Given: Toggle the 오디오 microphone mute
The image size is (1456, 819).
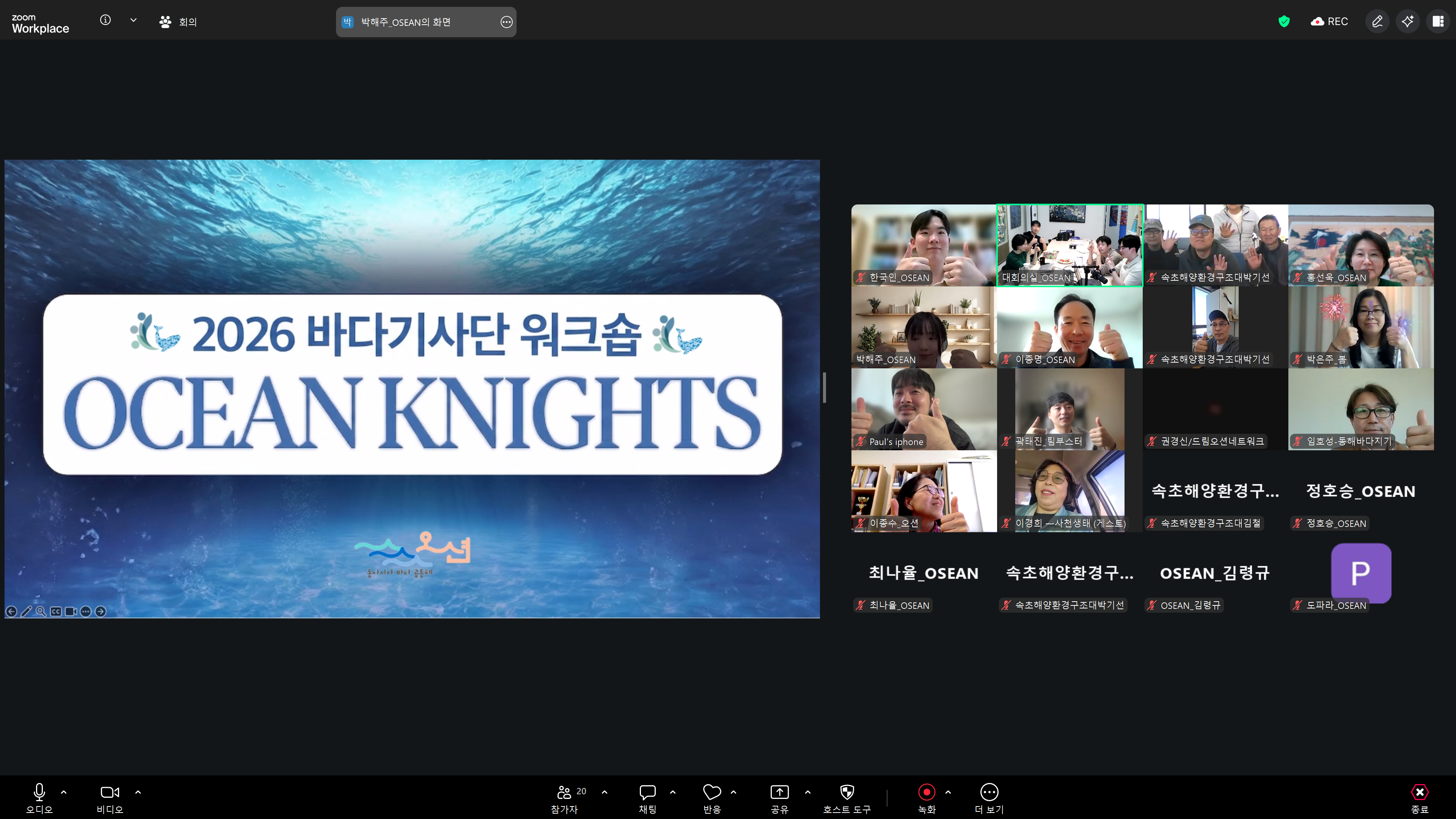Looking at the screenshot, I should pyautogui.click(x=39, y=792).
